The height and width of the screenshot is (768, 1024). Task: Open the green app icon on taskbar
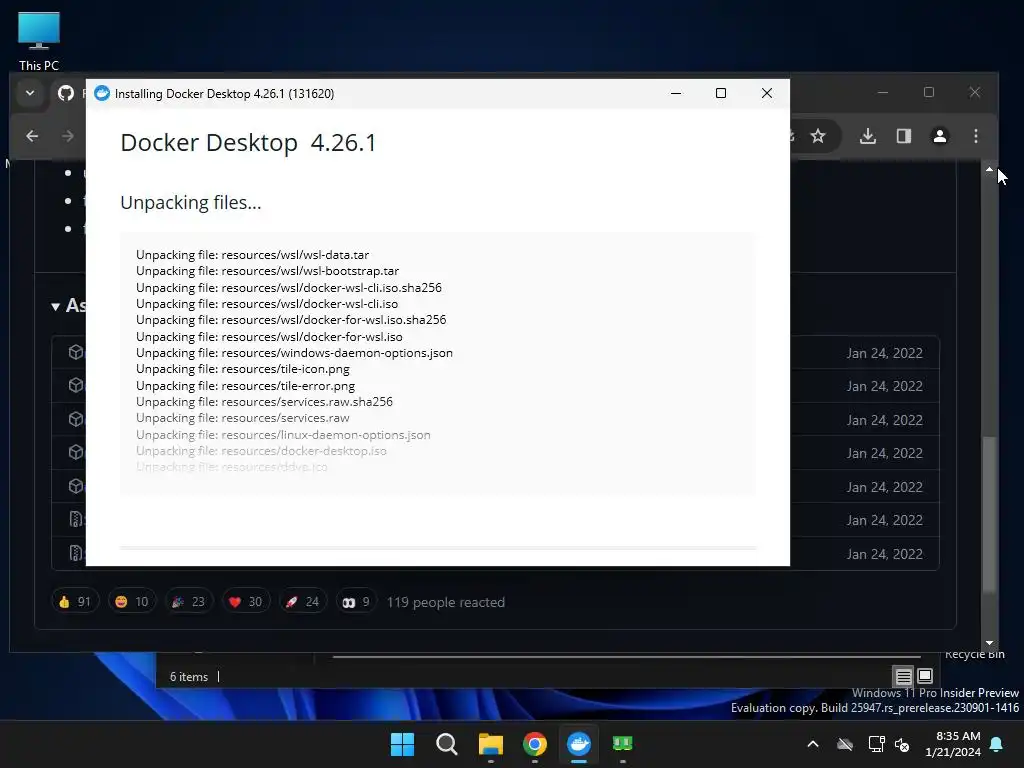[x=622, y=744]
